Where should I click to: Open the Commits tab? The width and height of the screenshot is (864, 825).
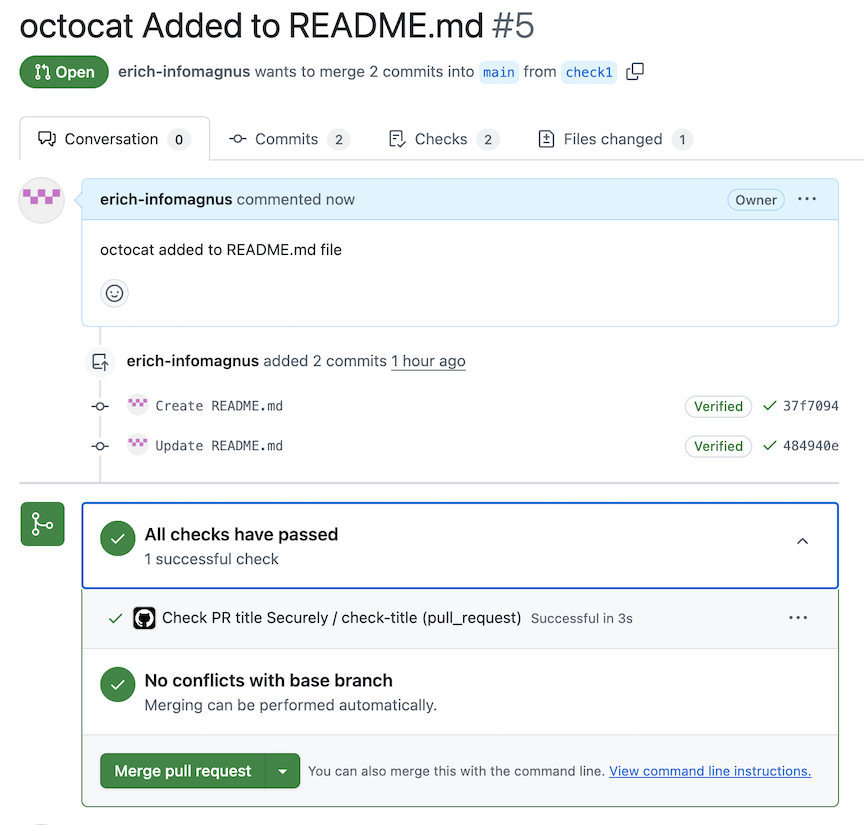(x=288, y=139)
